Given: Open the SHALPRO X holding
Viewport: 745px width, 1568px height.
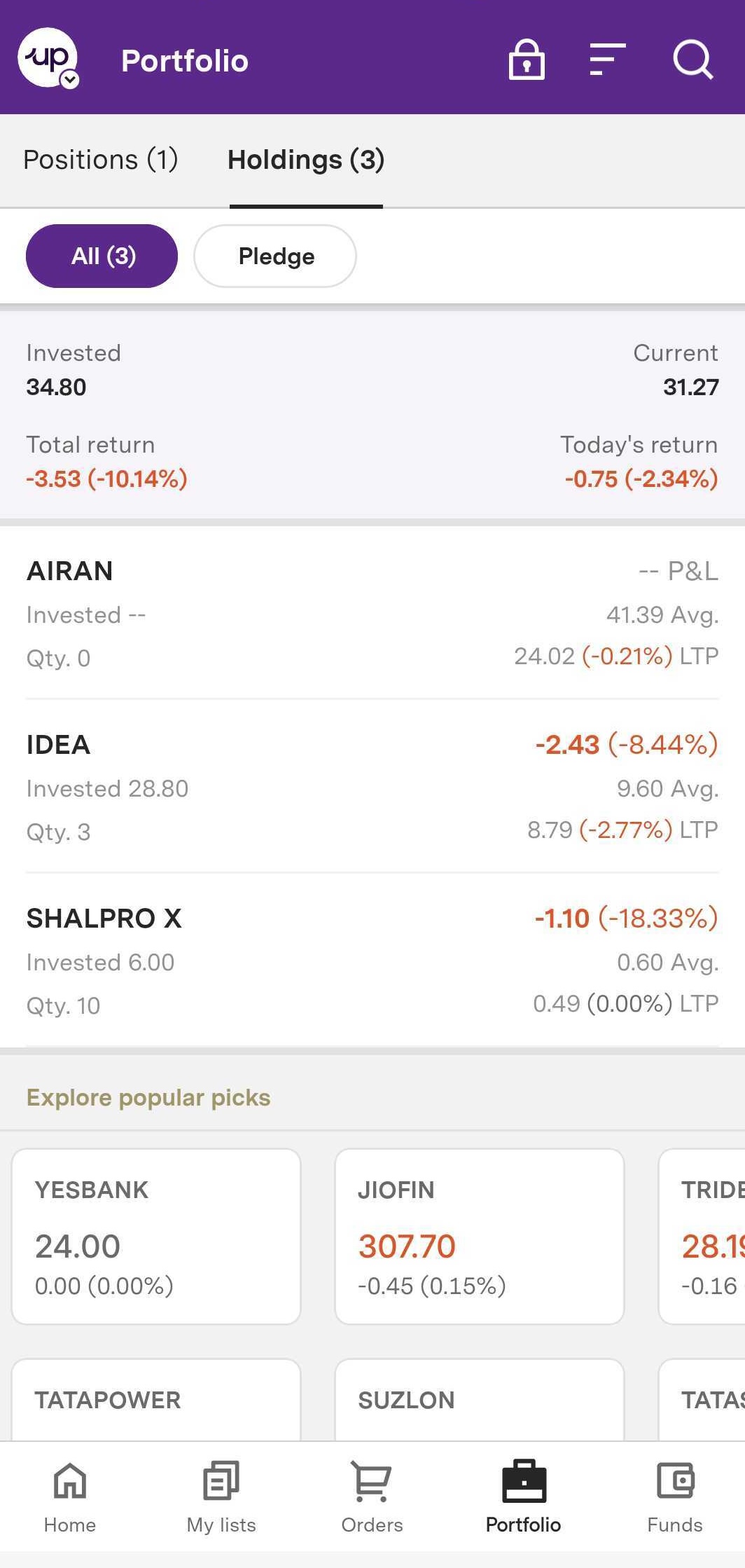Looking at the screenshot, I should (x=372, y=961).
